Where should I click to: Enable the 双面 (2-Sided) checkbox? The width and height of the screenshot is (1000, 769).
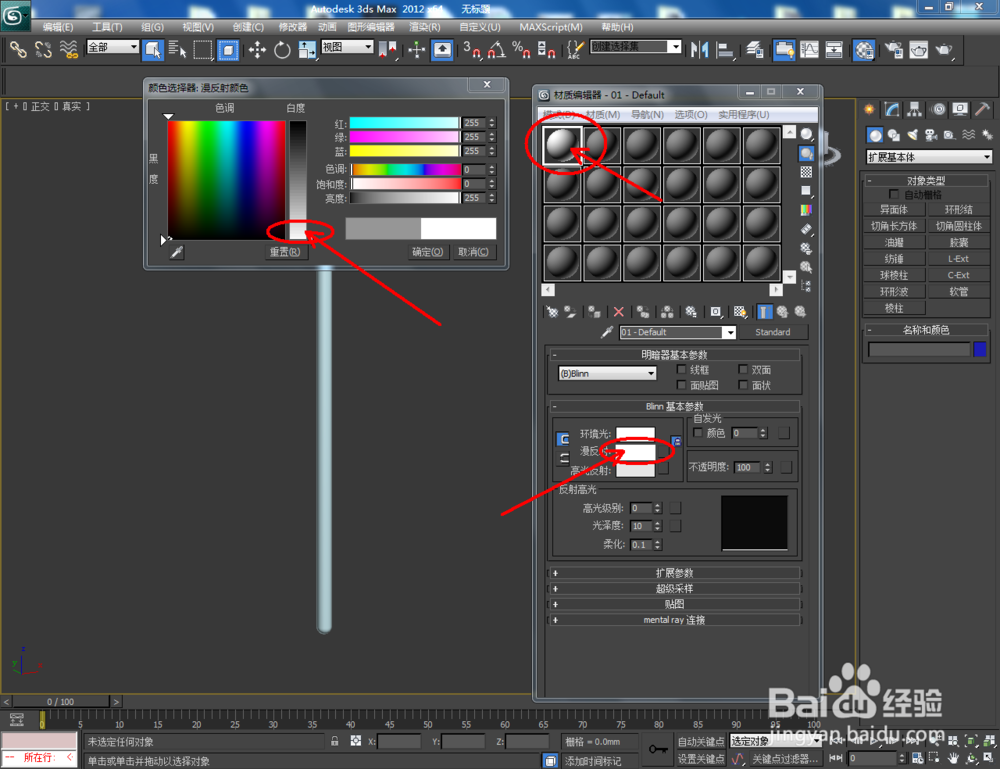[x=743, y=369]
